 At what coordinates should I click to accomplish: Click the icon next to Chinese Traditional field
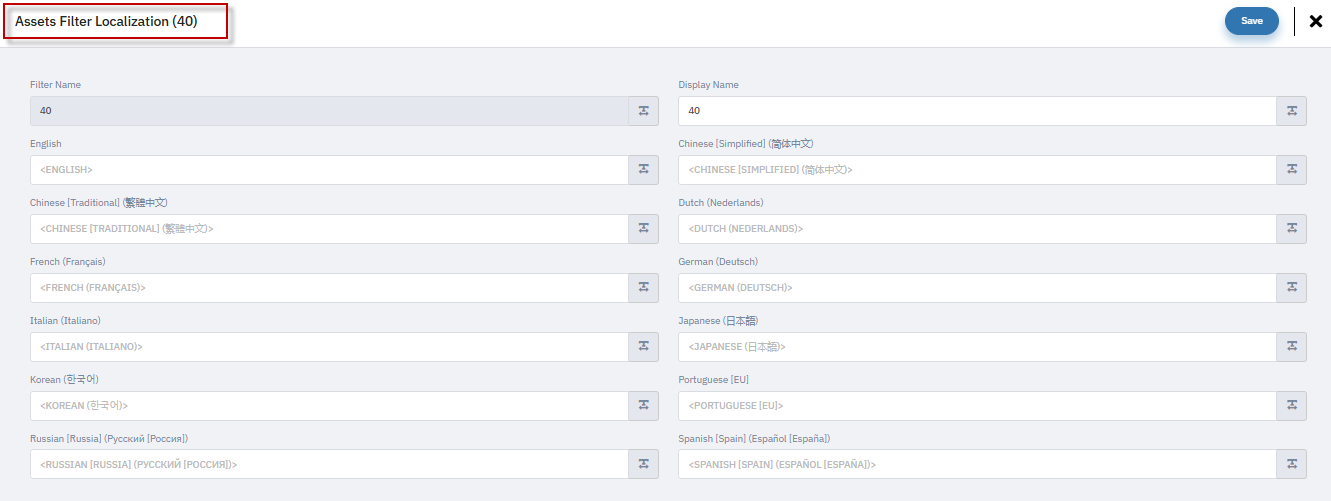click(643, 229)
